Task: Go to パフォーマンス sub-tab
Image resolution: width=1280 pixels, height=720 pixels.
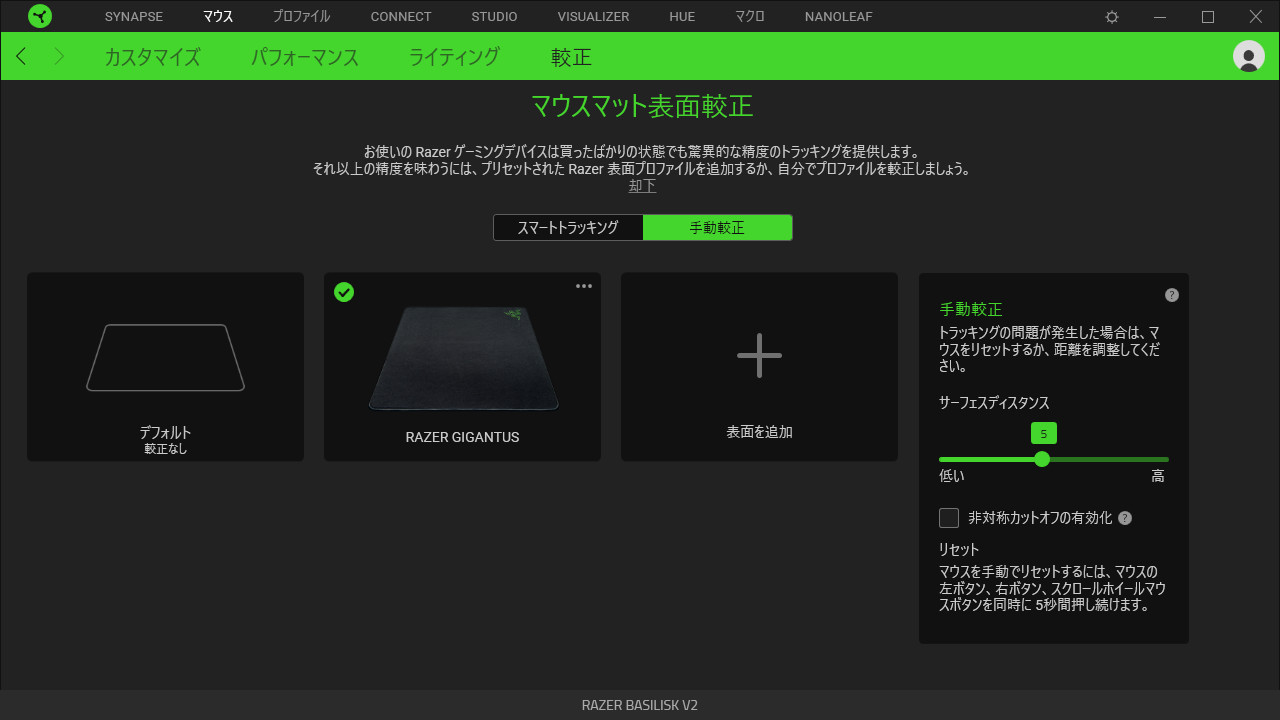Action: pyautogui.click(x=305, y=57)
